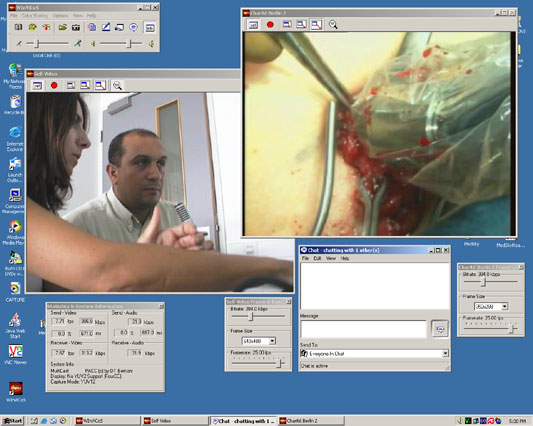The width and height of the screenshot is (533, 426).
Task: Click the magnifier zoom icon in Charité Berlin window
Action: tap(333, 24)
